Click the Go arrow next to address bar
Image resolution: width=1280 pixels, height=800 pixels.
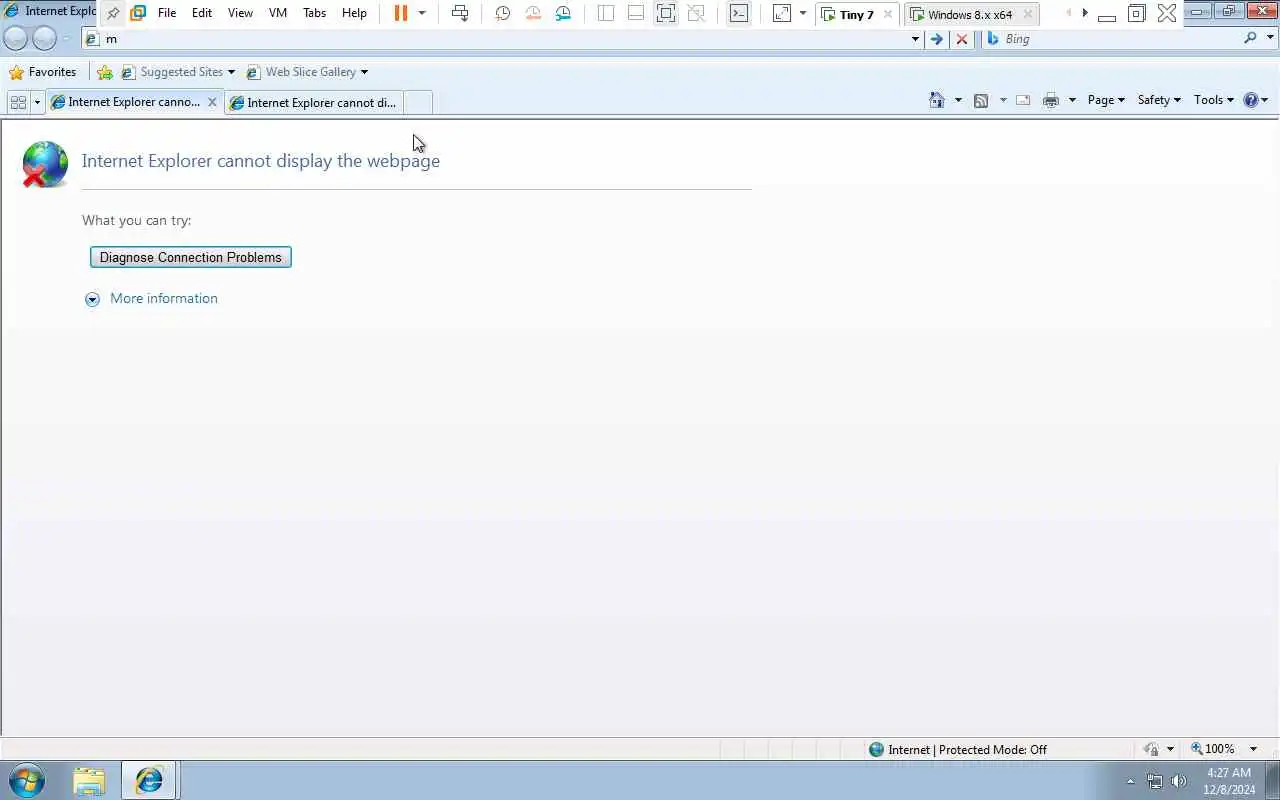click(x=936, y=38)
